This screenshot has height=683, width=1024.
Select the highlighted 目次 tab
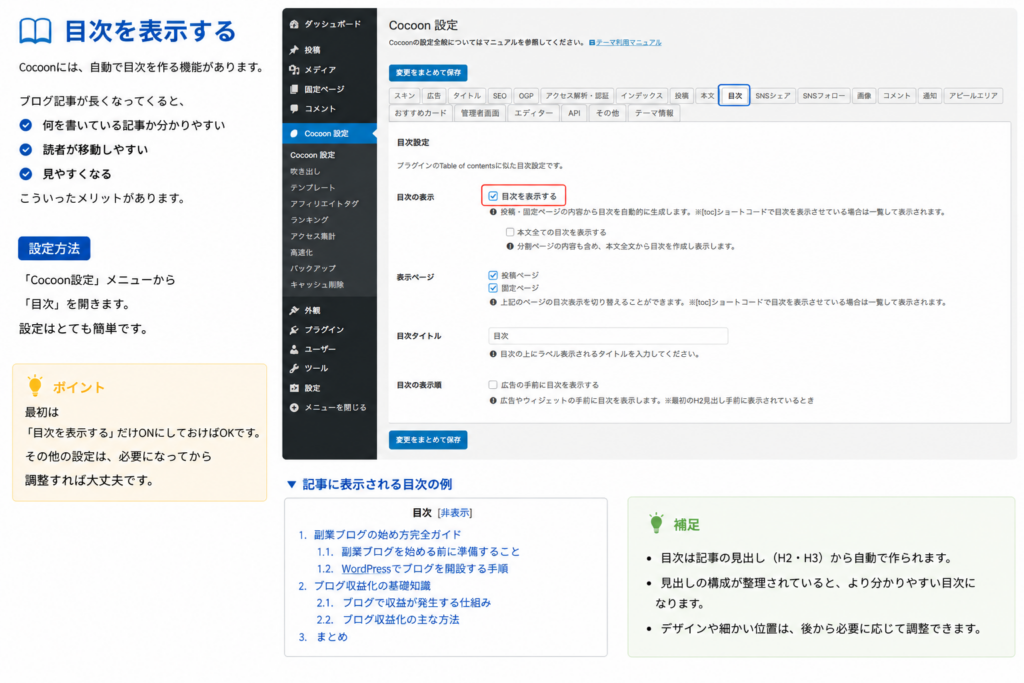click(x=735, y=95)
